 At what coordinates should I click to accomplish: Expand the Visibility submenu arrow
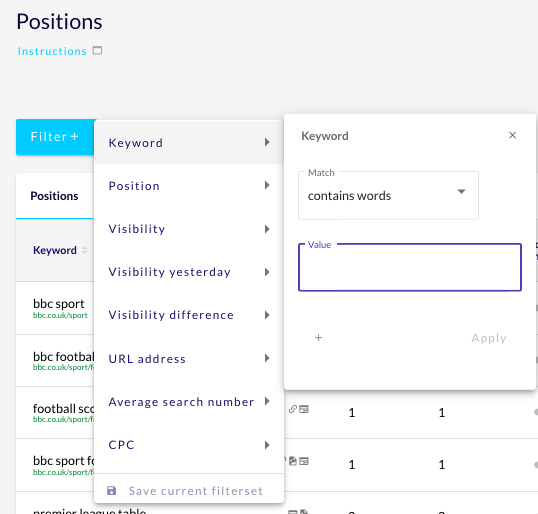coord(267,229)
